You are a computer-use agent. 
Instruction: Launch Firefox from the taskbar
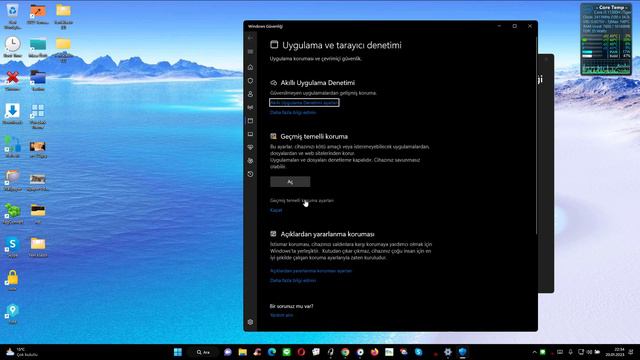click(375, 352)
